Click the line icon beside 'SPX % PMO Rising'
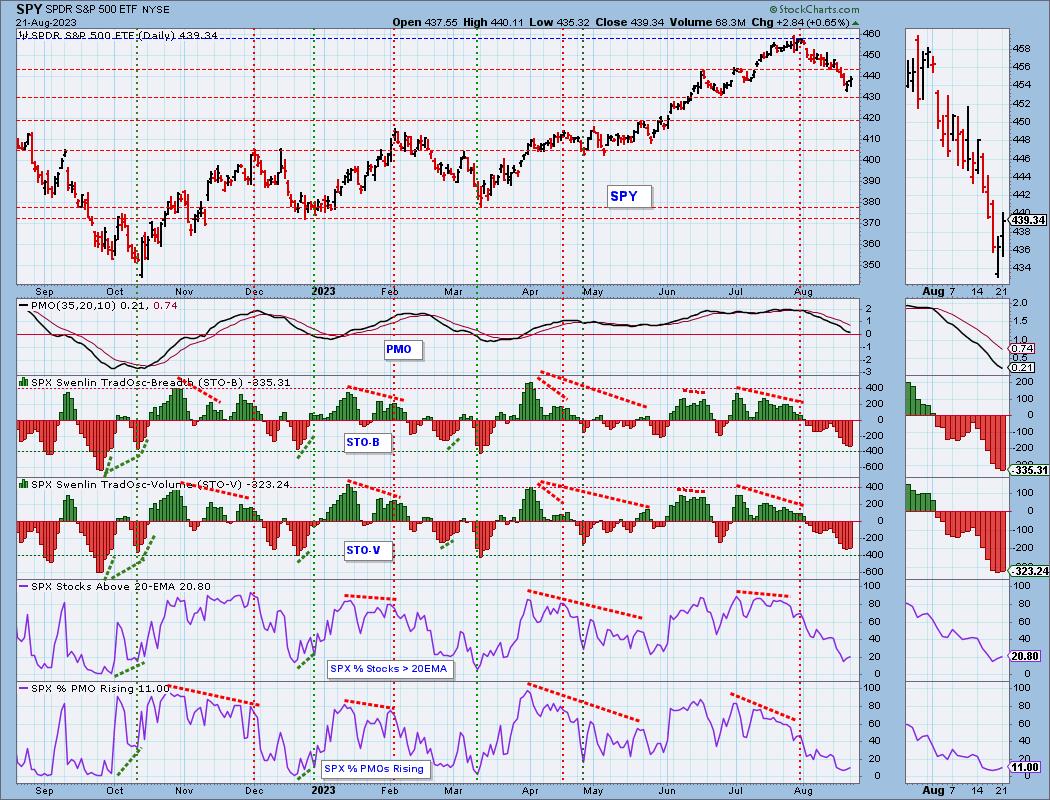 [x=23, y=688]
